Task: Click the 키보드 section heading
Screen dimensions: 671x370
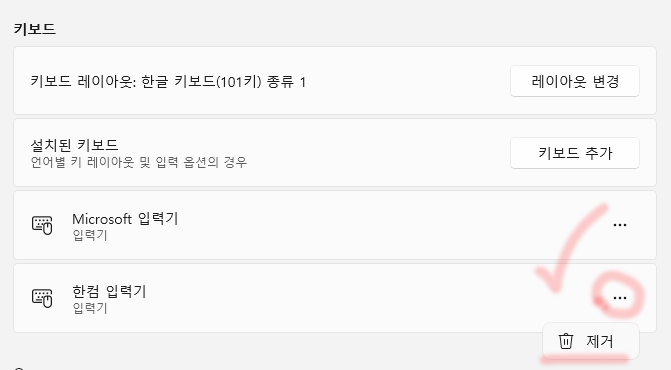Action: pos(35,29)
